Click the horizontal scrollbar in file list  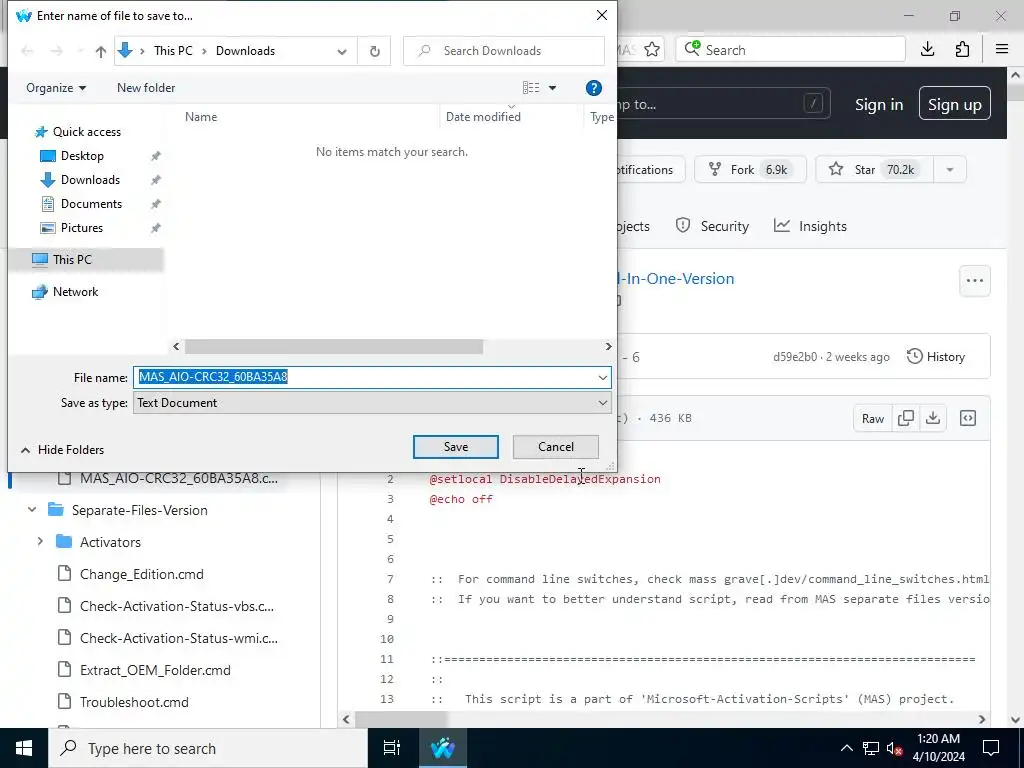point(334,347)
